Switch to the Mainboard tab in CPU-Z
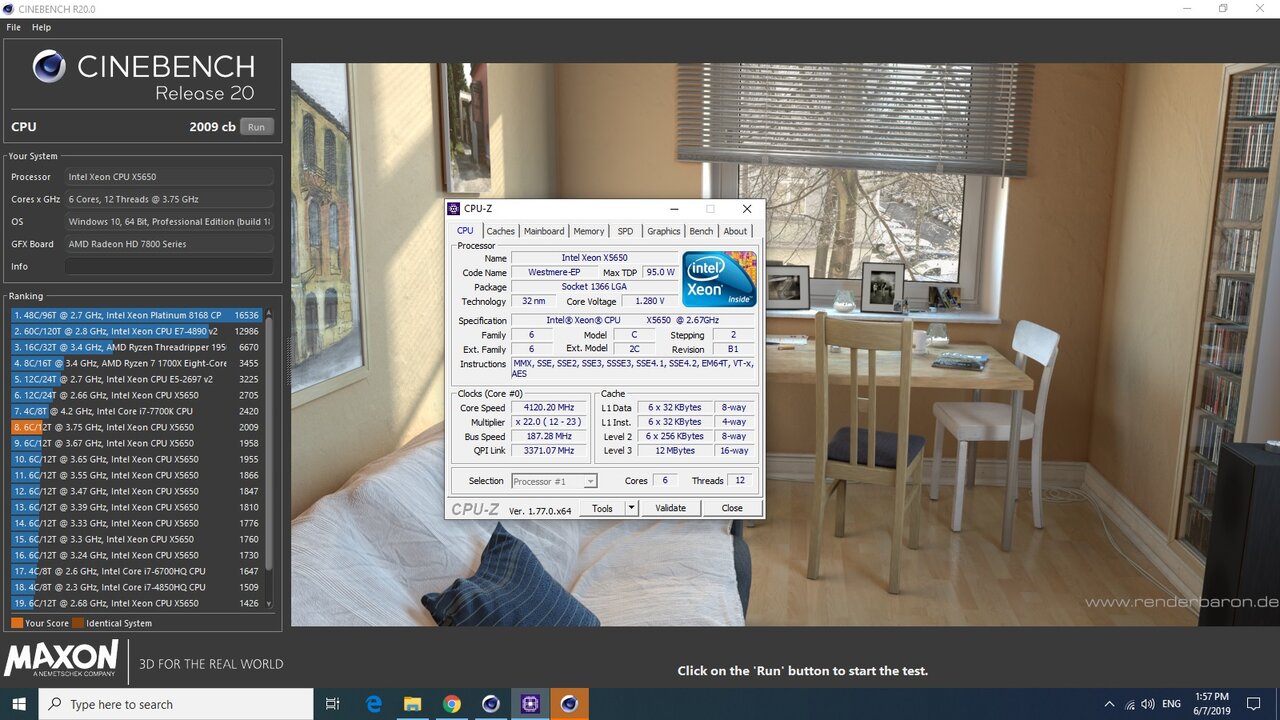Image resolution: width=1280 pixels, height=720 pixels. (x=544, y=231)
